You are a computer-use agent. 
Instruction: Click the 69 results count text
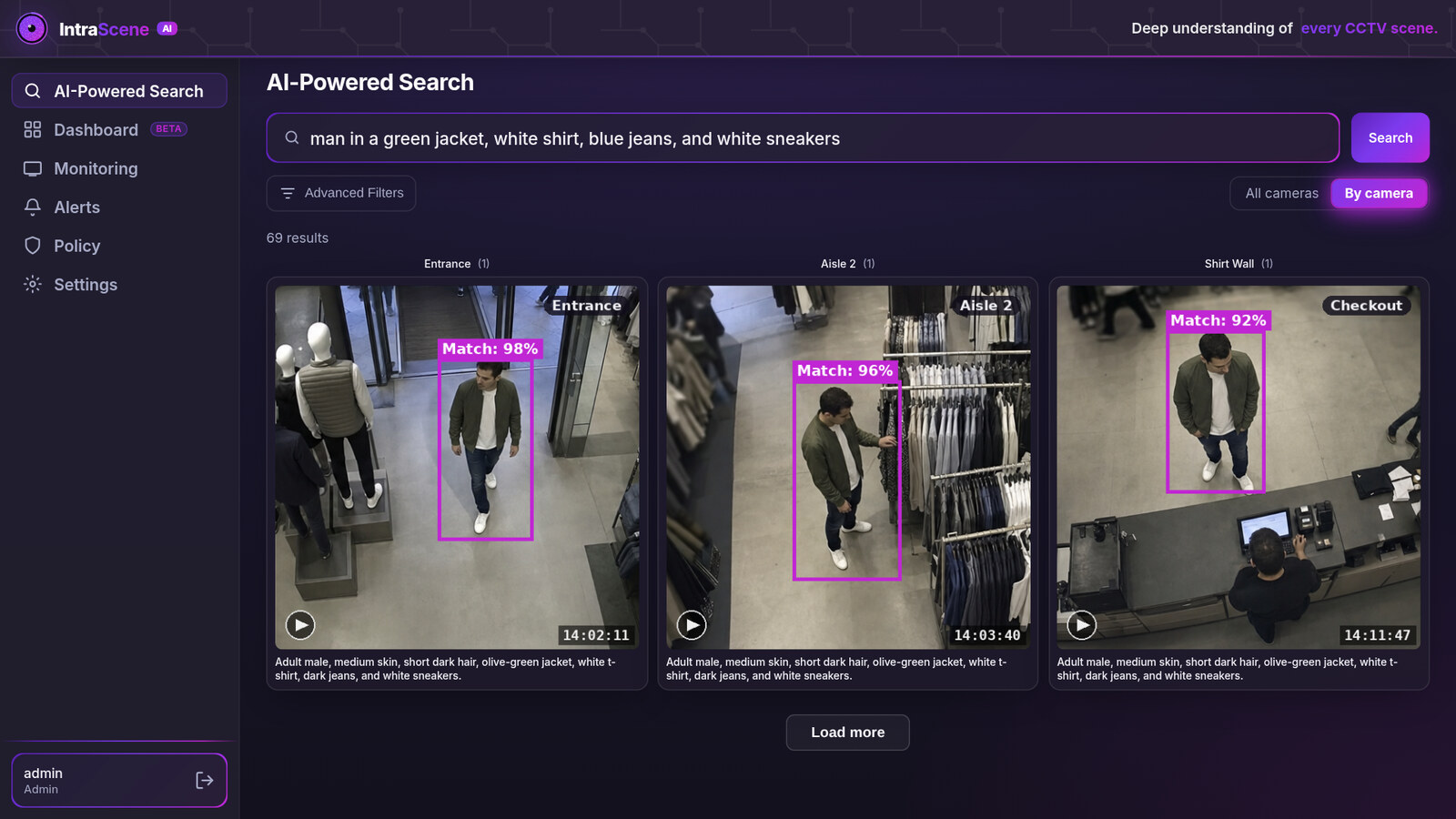(298, 238)
